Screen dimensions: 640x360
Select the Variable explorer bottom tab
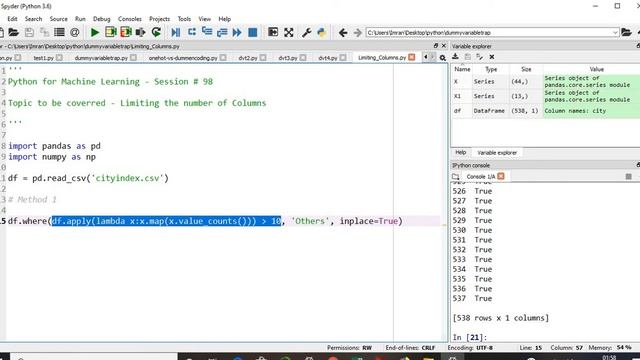click(x=497, y=153)
